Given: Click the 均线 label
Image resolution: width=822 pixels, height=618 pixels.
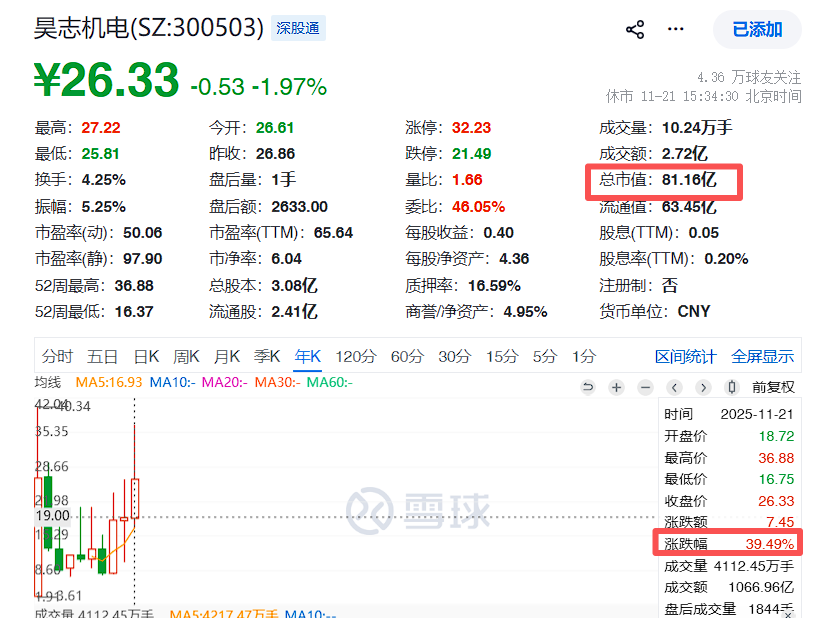Looking at the screenshot, I should coord(48,383).
